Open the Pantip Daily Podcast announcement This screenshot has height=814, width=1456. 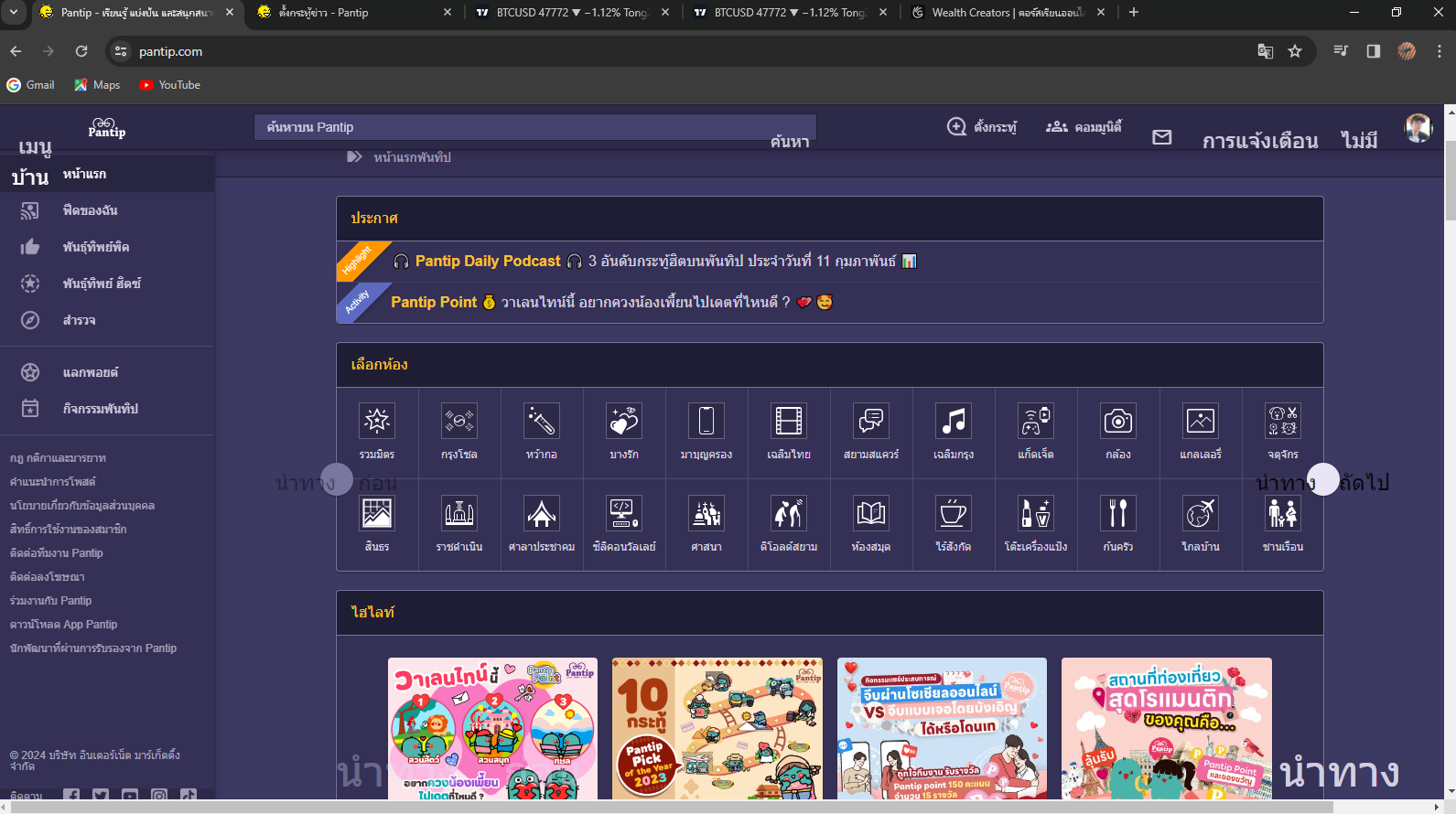(x=488, y=262)
